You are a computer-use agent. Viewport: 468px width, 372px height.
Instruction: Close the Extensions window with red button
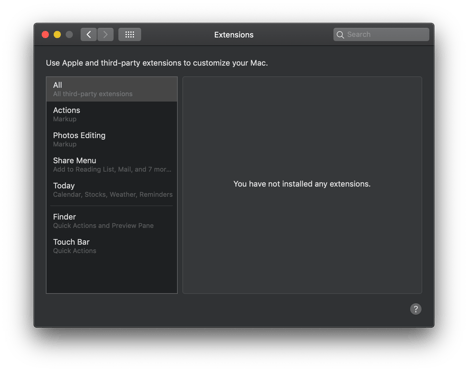click(x=45, y=34)
